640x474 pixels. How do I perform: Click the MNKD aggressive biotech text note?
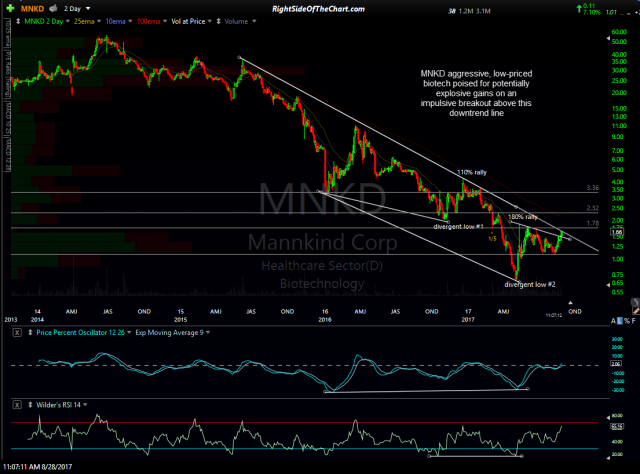tap(476, 93)
